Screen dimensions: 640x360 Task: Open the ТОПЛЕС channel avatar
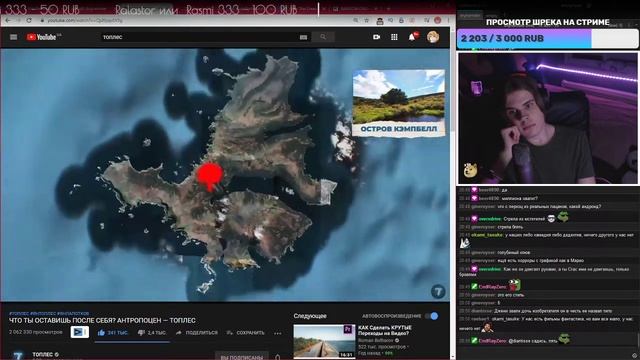[x=17, y=356]
